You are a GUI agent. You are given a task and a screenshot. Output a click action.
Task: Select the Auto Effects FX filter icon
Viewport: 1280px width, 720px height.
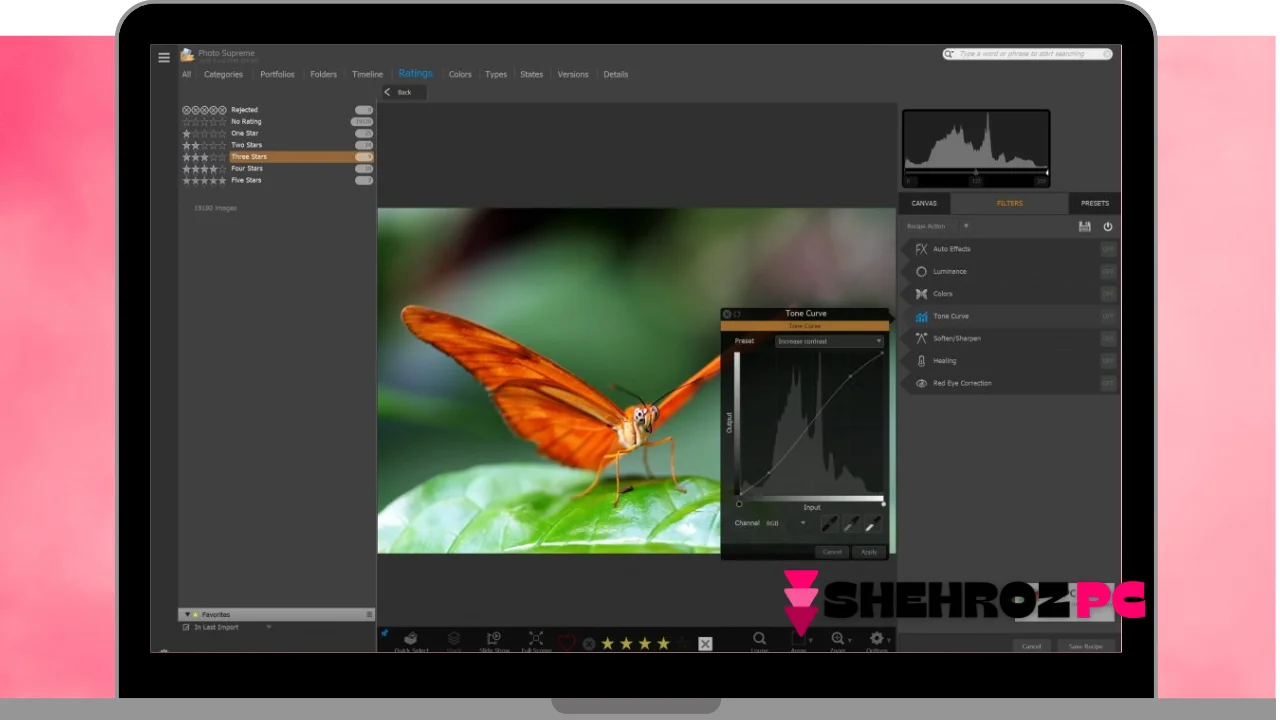click(921, 249)
